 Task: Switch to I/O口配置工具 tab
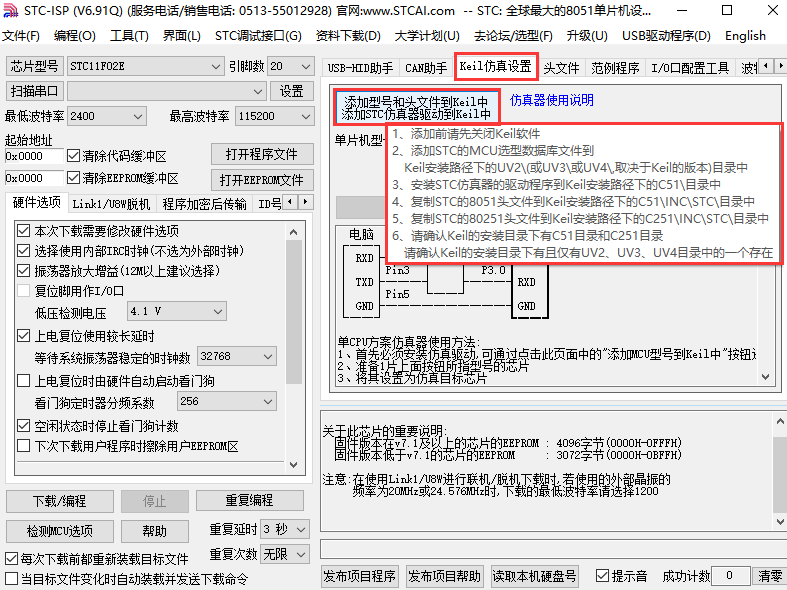(690, 68)
